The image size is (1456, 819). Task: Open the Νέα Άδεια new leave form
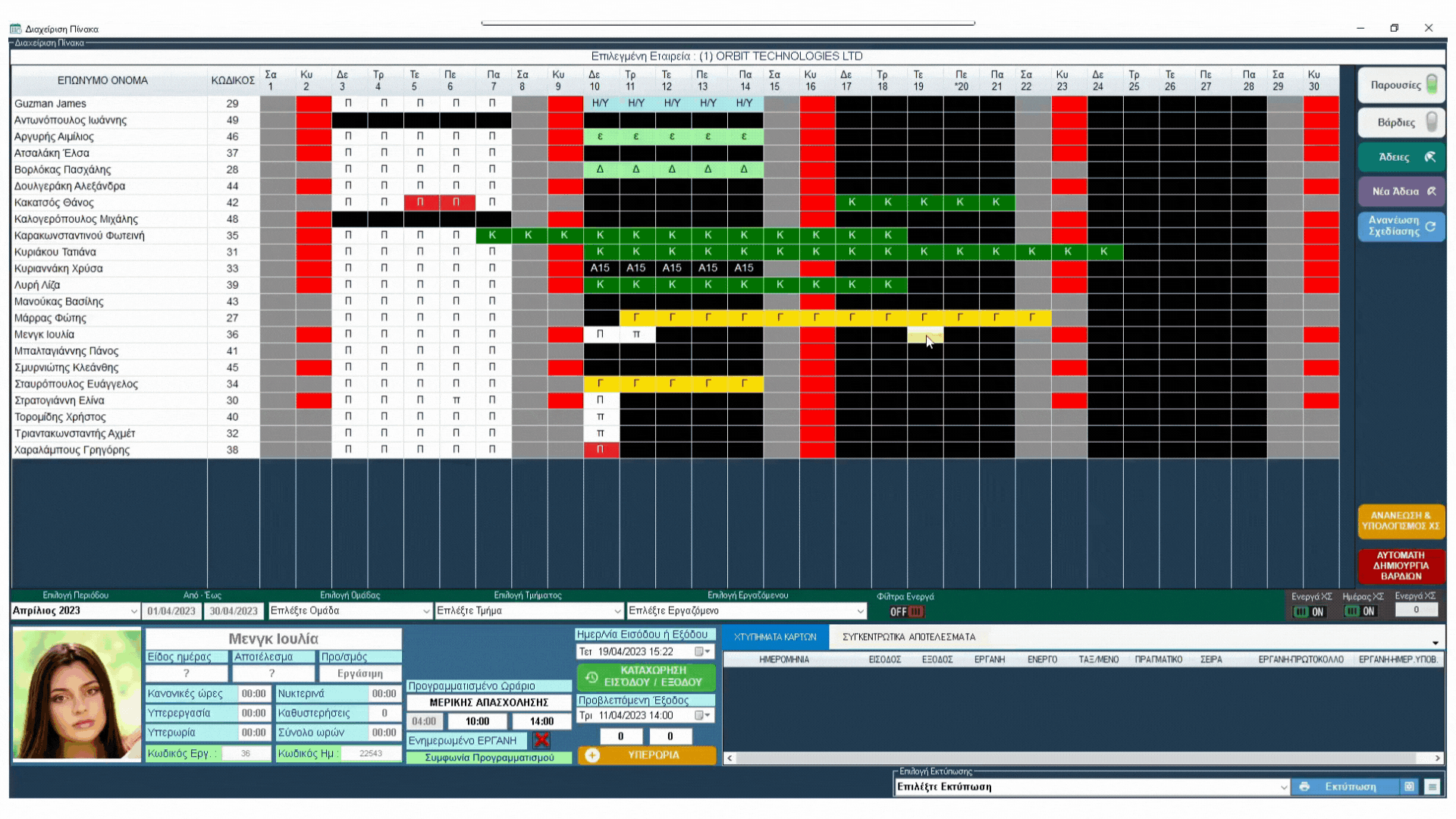pos(1400,192)
